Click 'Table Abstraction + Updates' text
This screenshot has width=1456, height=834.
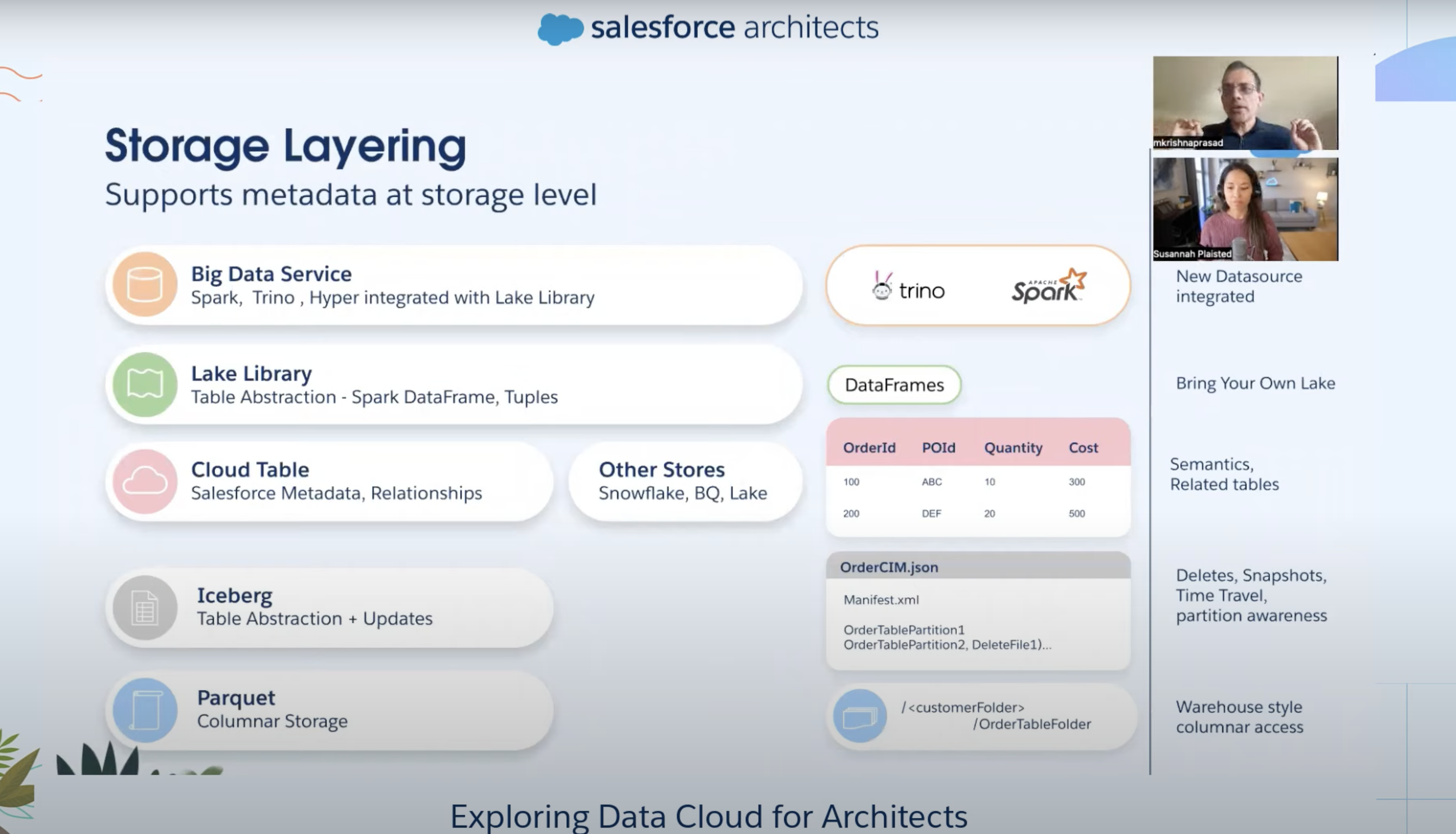[315, 618]
